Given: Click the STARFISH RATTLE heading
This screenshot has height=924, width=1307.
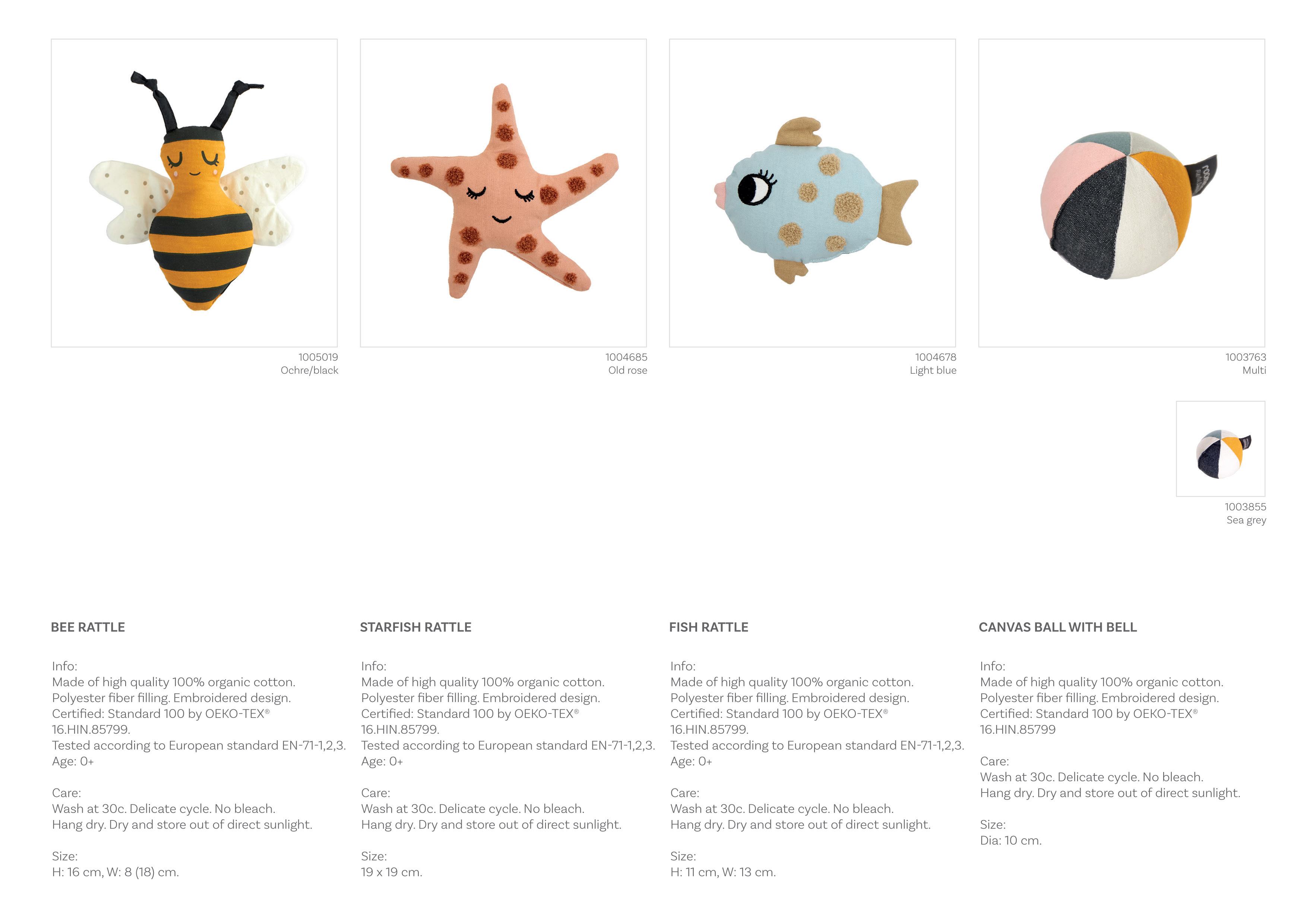Looking at the screenshot, I should pyautogui.click(x=415, y=627).
